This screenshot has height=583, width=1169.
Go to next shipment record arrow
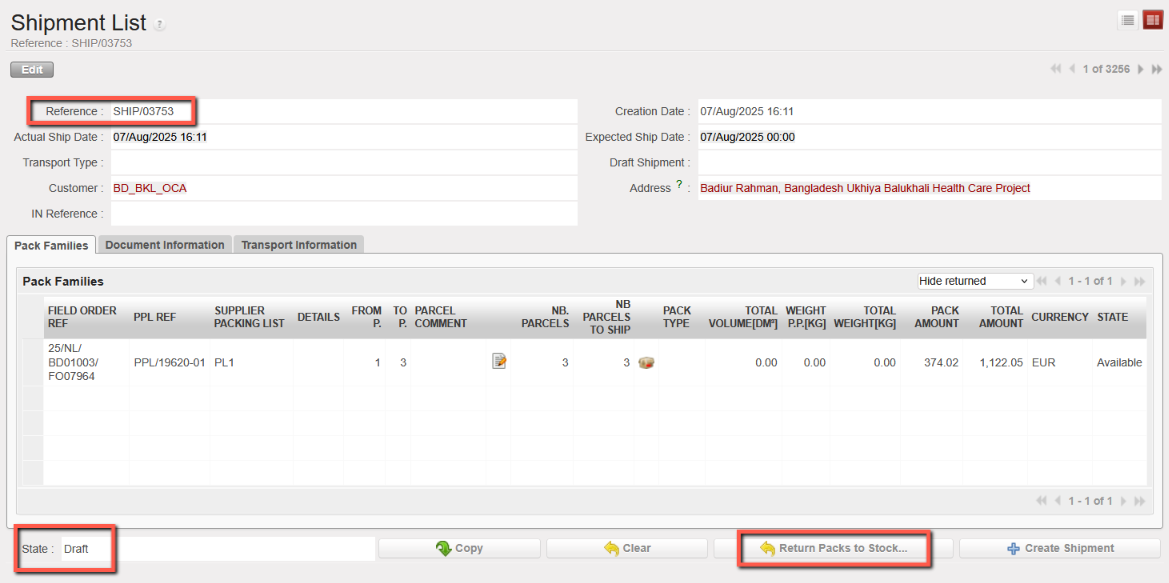pos(1141,69)
